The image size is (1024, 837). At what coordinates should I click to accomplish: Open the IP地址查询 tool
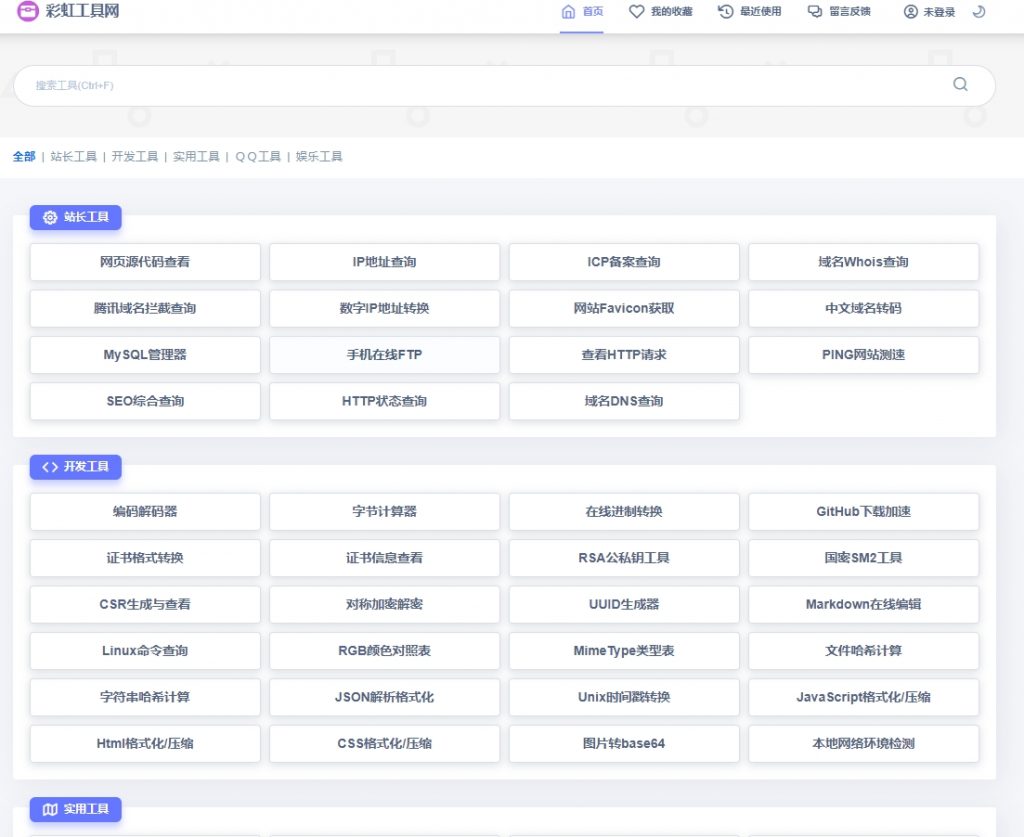pyautogui.click(x=384, y=262)
